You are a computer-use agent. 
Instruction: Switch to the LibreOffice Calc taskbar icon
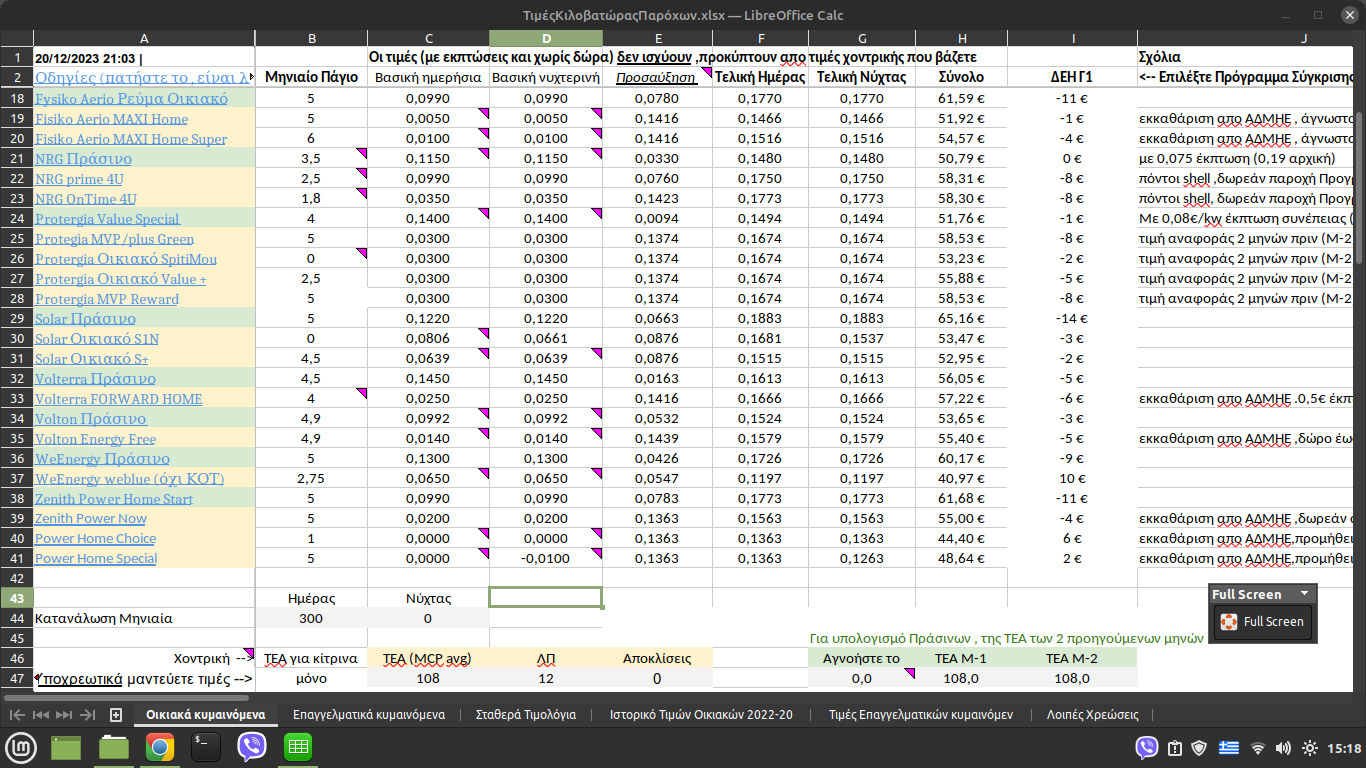[x=298, y=747]
